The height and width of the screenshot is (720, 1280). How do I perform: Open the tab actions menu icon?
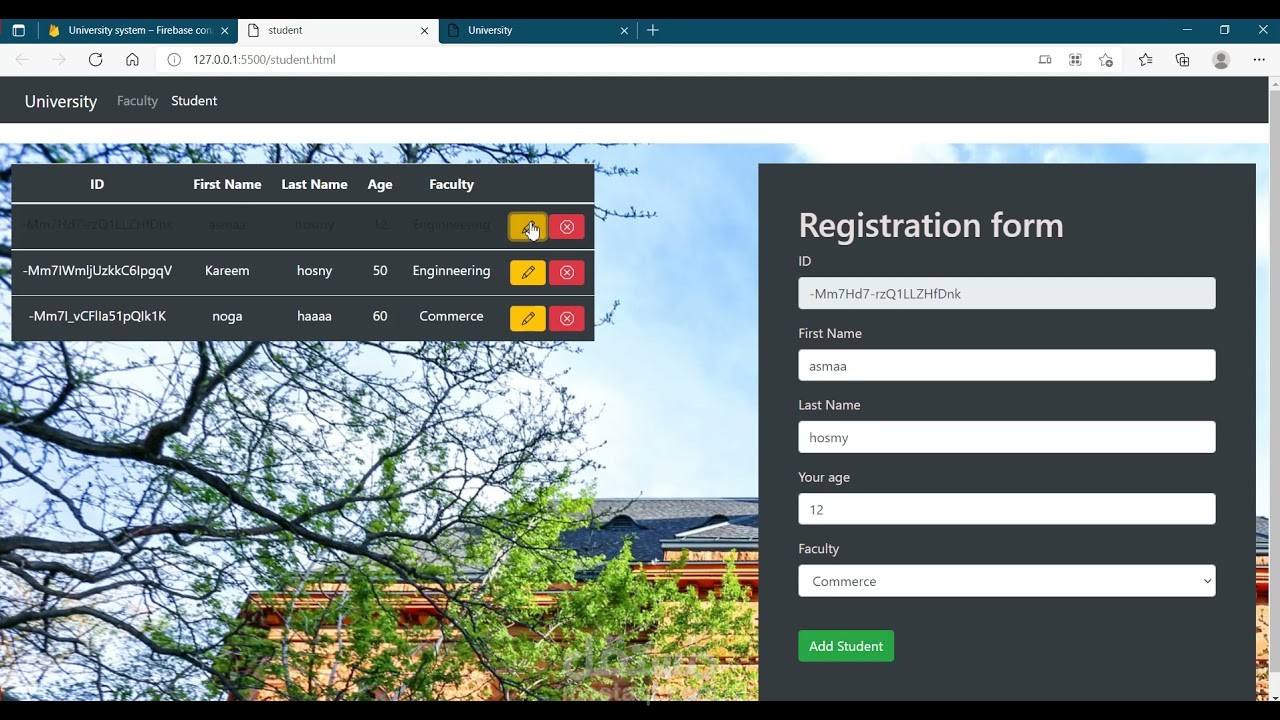tap(18, 30)
